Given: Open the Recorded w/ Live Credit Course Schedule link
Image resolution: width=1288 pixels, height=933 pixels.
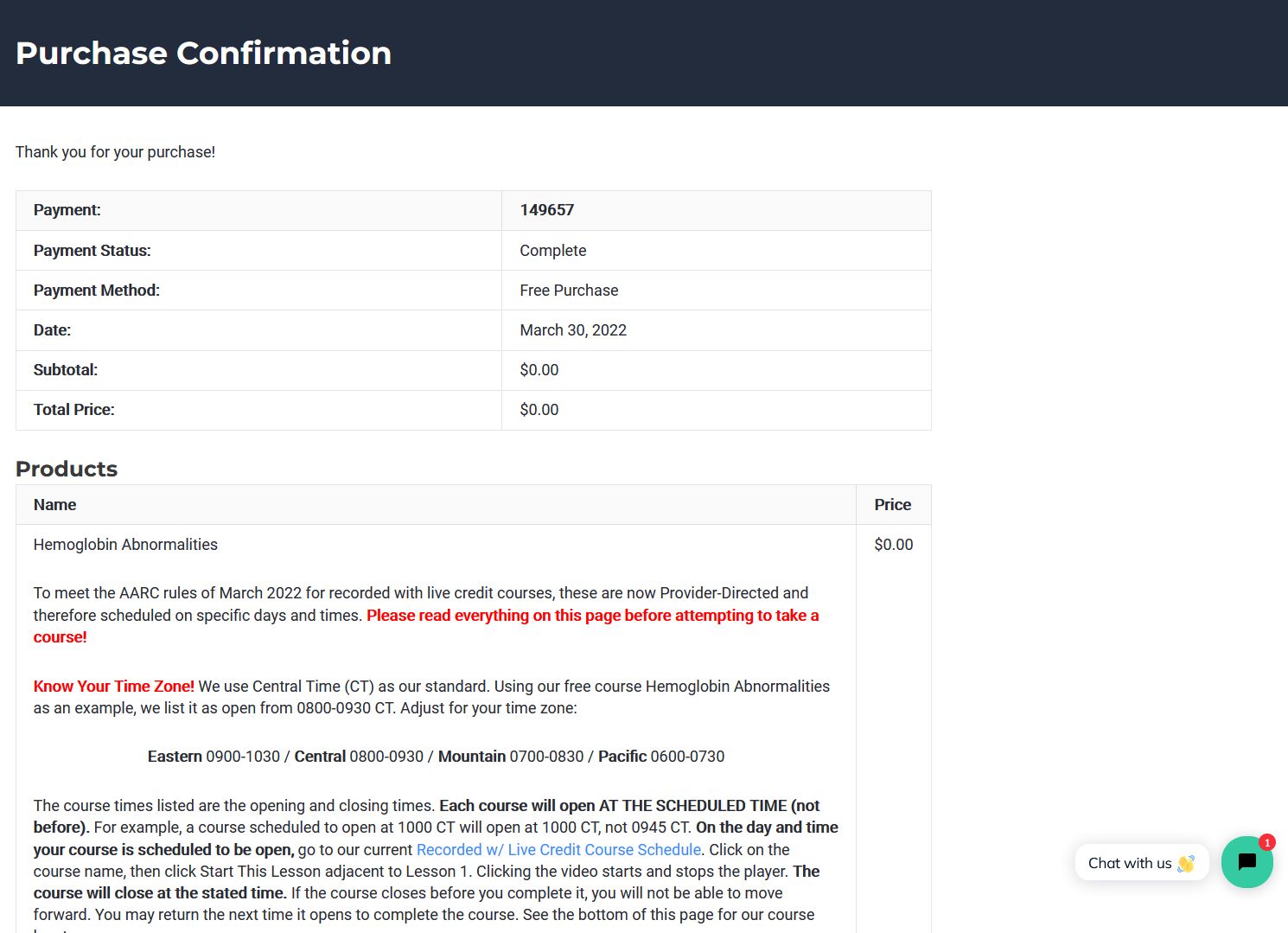Looking at the screenshot, I should 558,849.
